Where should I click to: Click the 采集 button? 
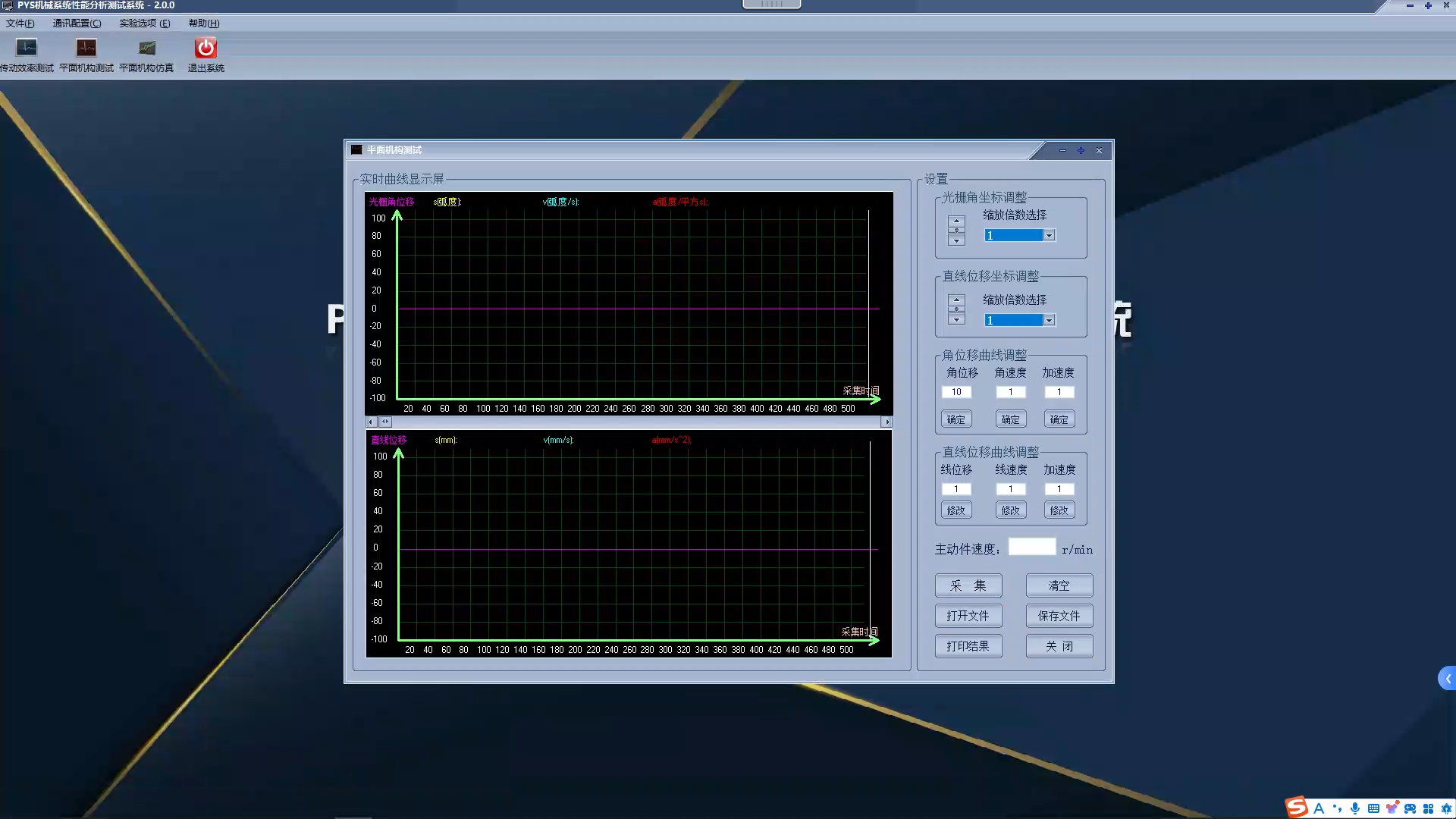(968, 585)
